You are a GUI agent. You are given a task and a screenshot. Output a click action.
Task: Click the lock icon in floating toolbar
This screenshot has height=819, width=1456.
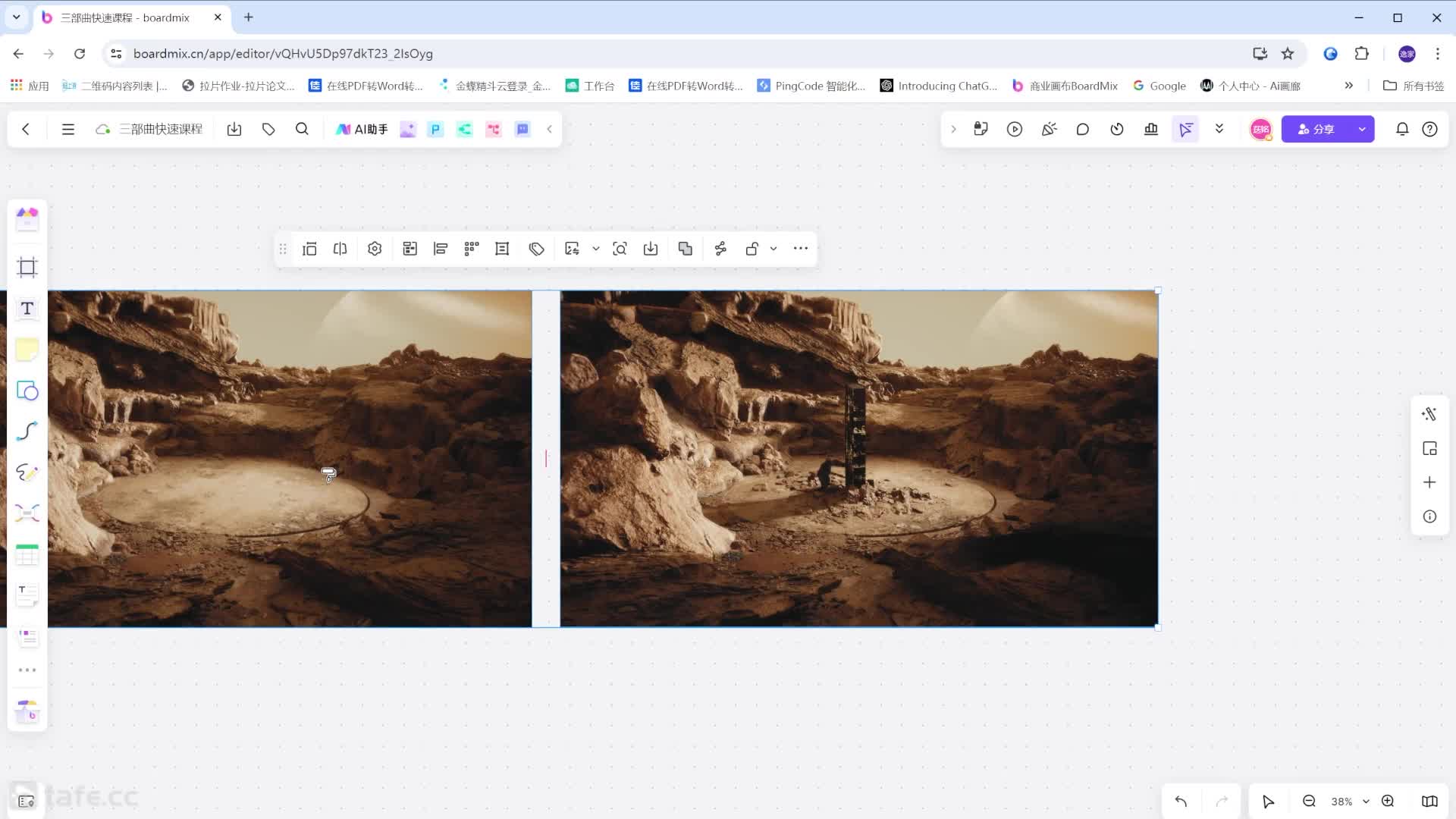click(x=752, y=249)
